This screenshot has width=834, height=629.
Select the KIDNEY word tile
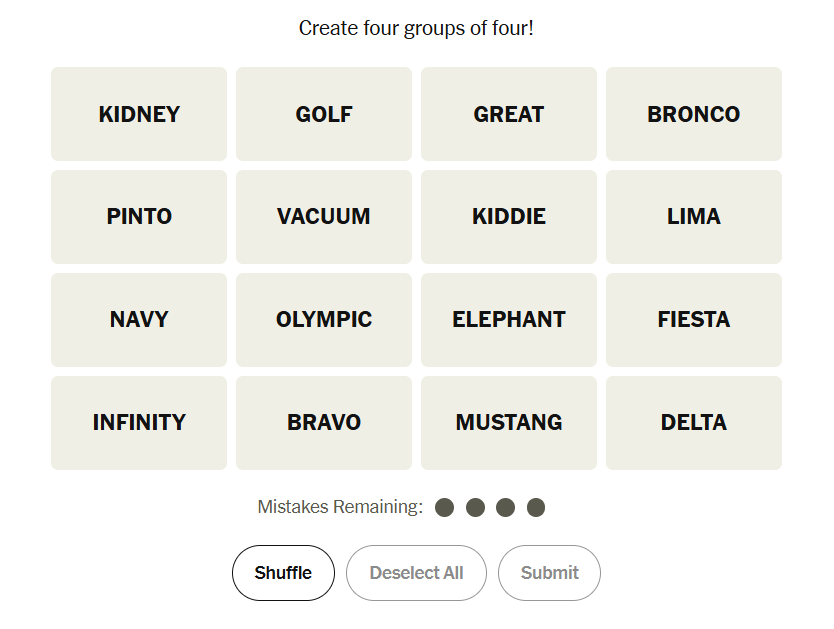click(x=139, y=114)
